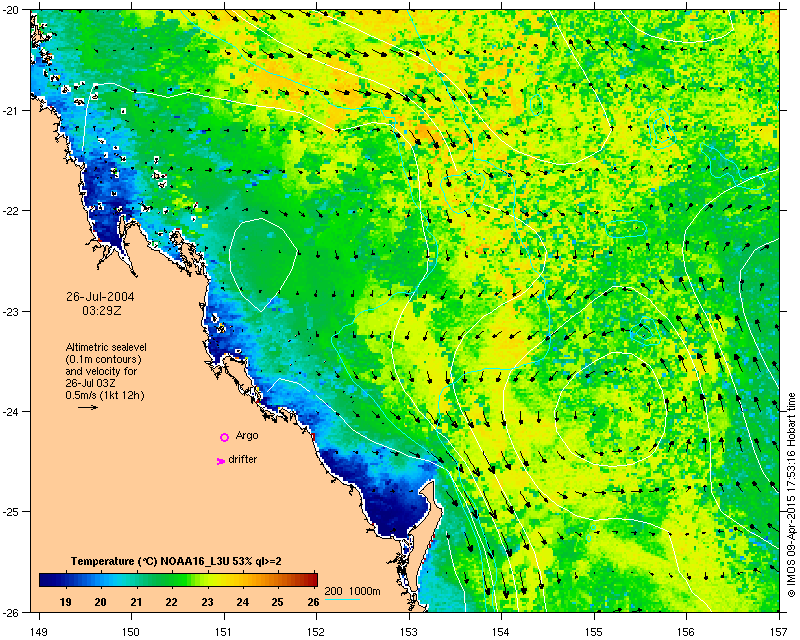Click the '0.5m/s (1kt 12h)' label
This screenshot has height=640, width=800.
tap(105, 395)
